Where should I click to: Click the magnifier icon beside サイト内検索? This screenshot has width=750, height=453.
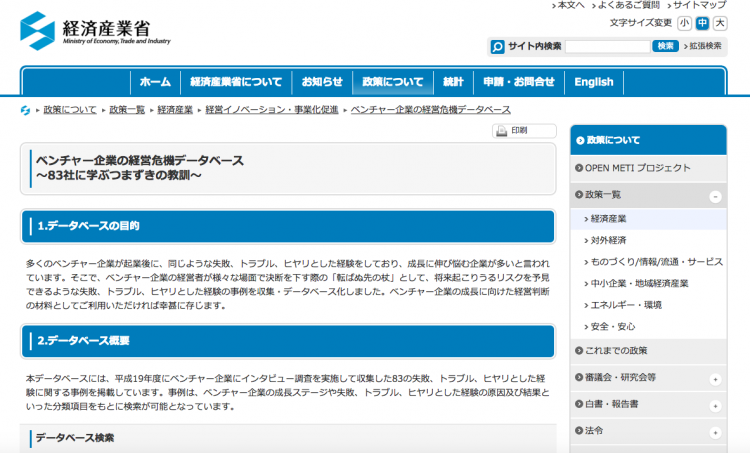pyautogui.click(x=498, y=46)
